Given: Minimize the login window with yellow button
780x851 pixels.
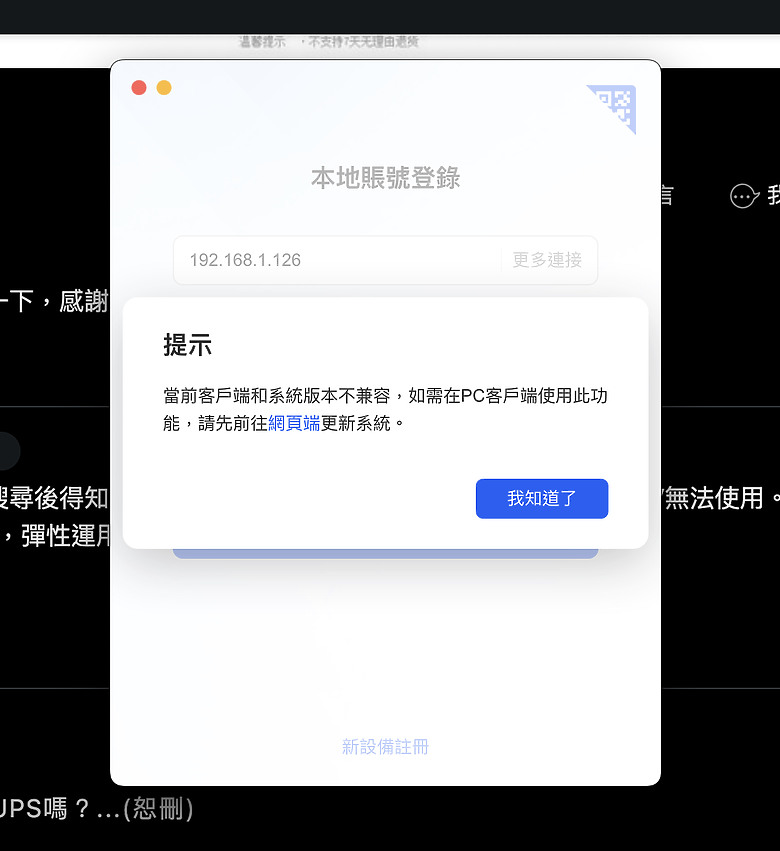Looking at the screenshot, I should pyautogui.click(x=164, y=87).
